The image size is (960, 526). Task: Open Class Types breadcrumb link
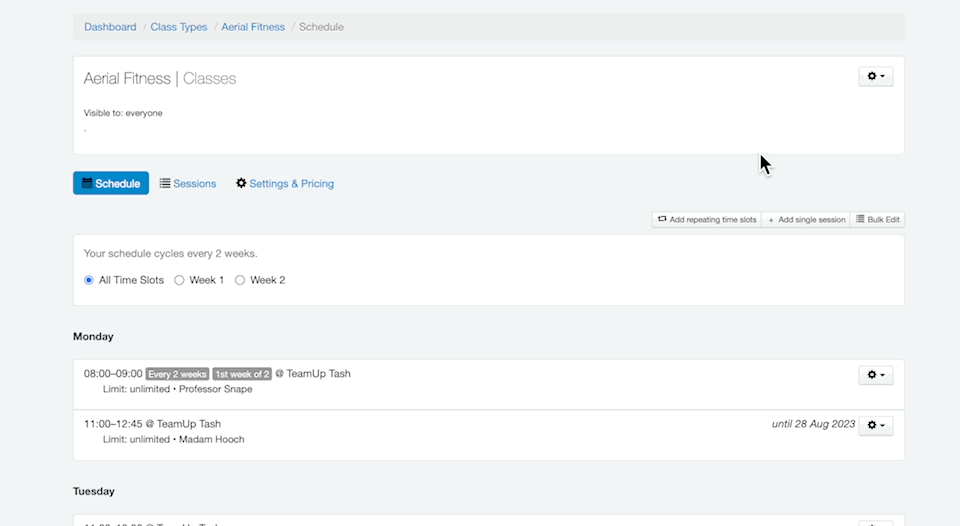pyautogui.click(x=179, y=27)
